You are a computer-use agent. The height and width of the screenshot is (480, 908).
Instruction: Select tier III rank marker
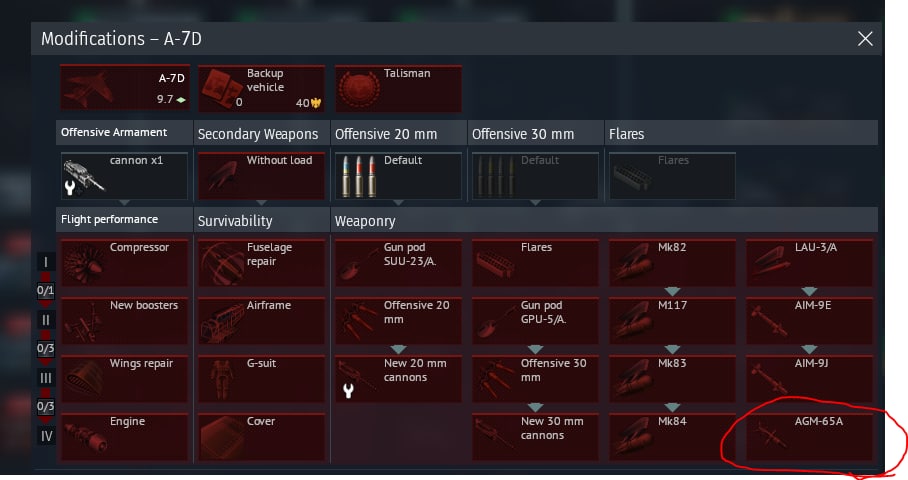(x=46, y=378)
